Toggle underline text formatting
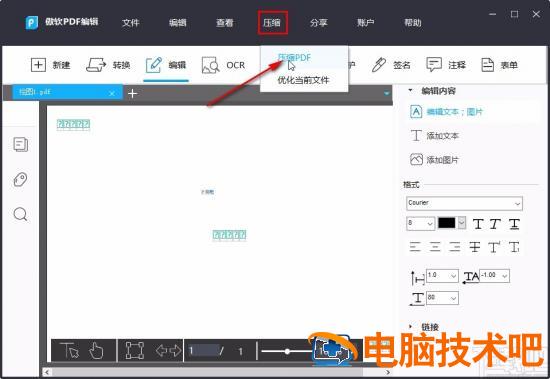The width and height of the screenshot is (550, 379). 514,224
